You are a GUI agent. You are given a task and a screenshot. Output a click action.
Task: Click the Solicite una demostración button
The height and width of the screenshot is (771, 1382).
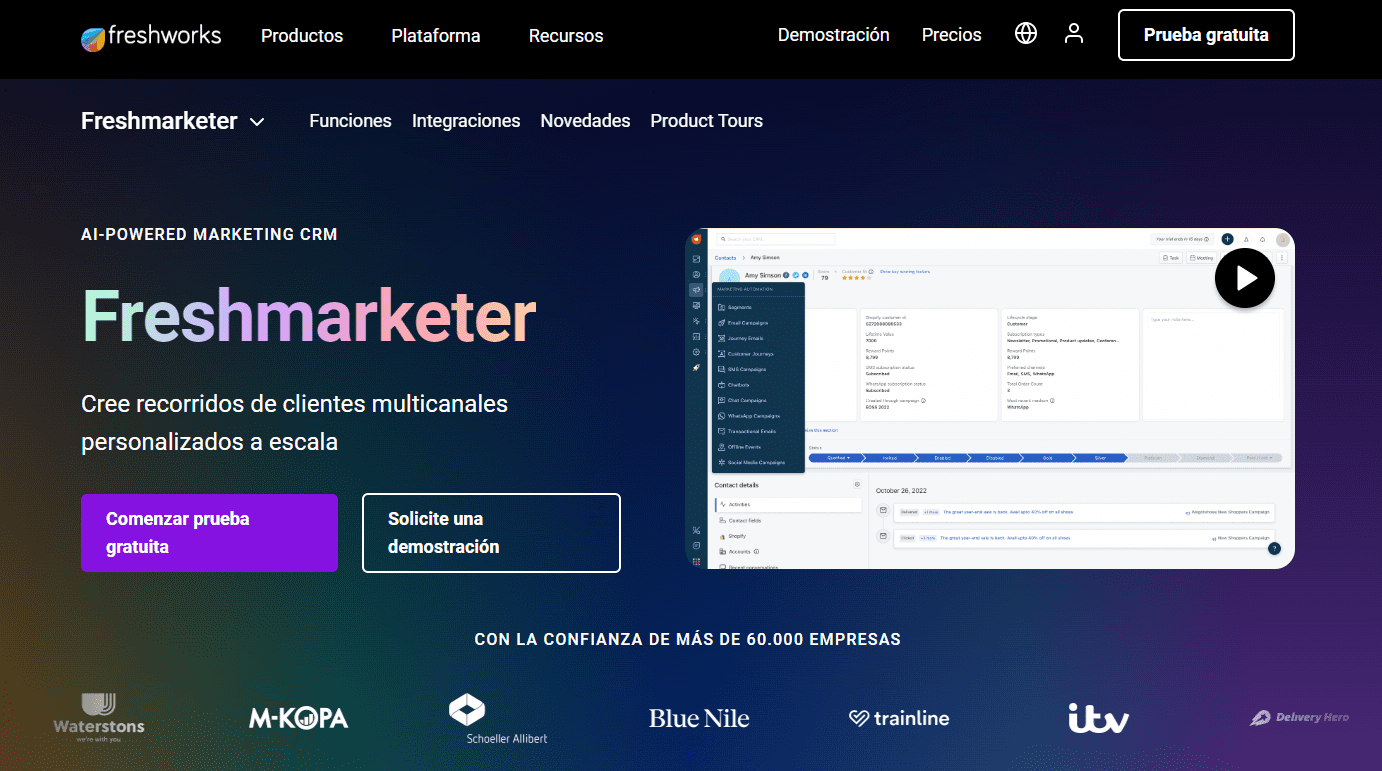(491, 532)
